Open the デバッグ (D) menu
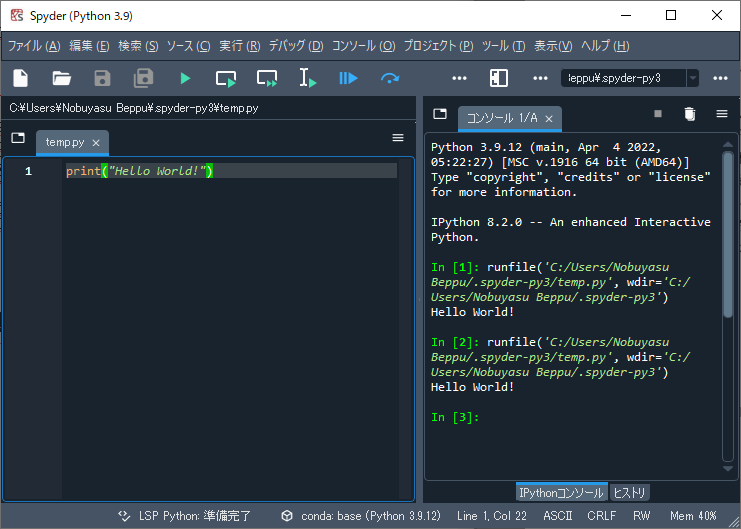Viewport: 741px width, 529px height. 296,46
